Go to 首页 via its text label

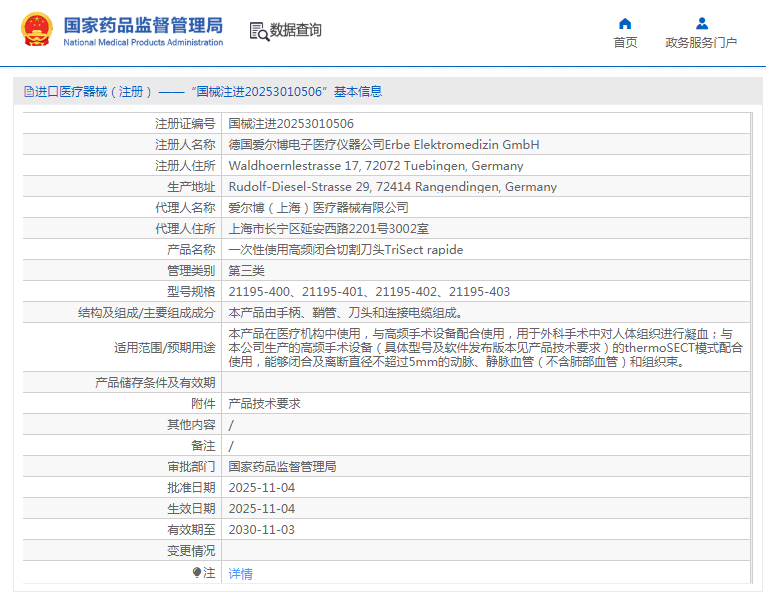(x=625, y=43)
